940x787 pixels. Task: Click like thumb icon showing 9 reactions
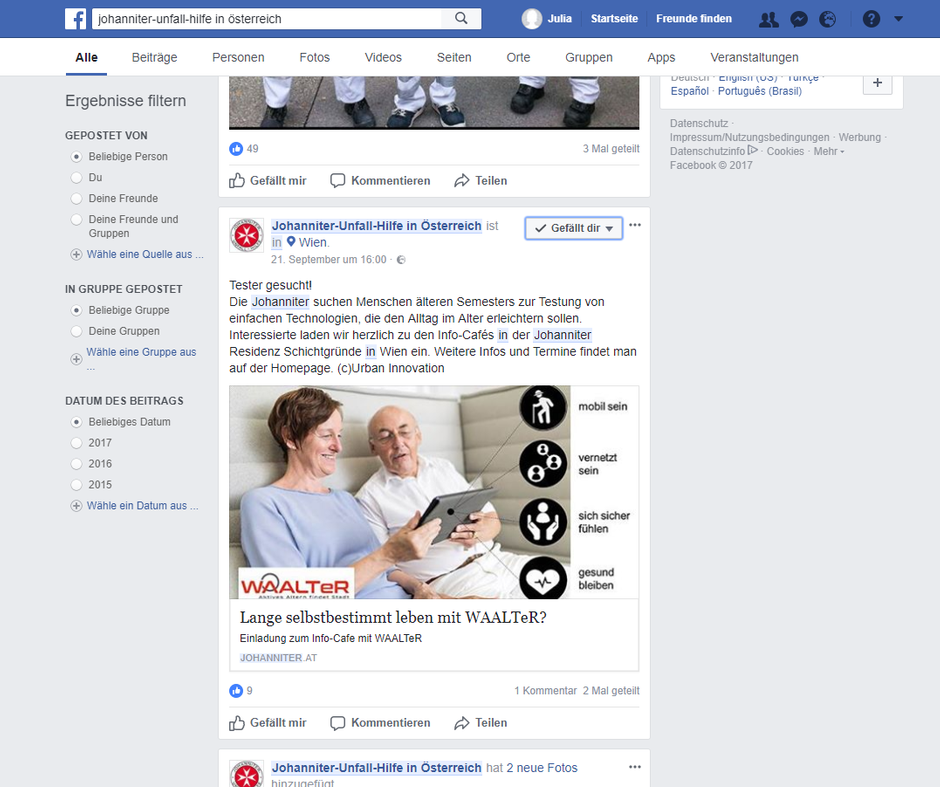(236, 690)
